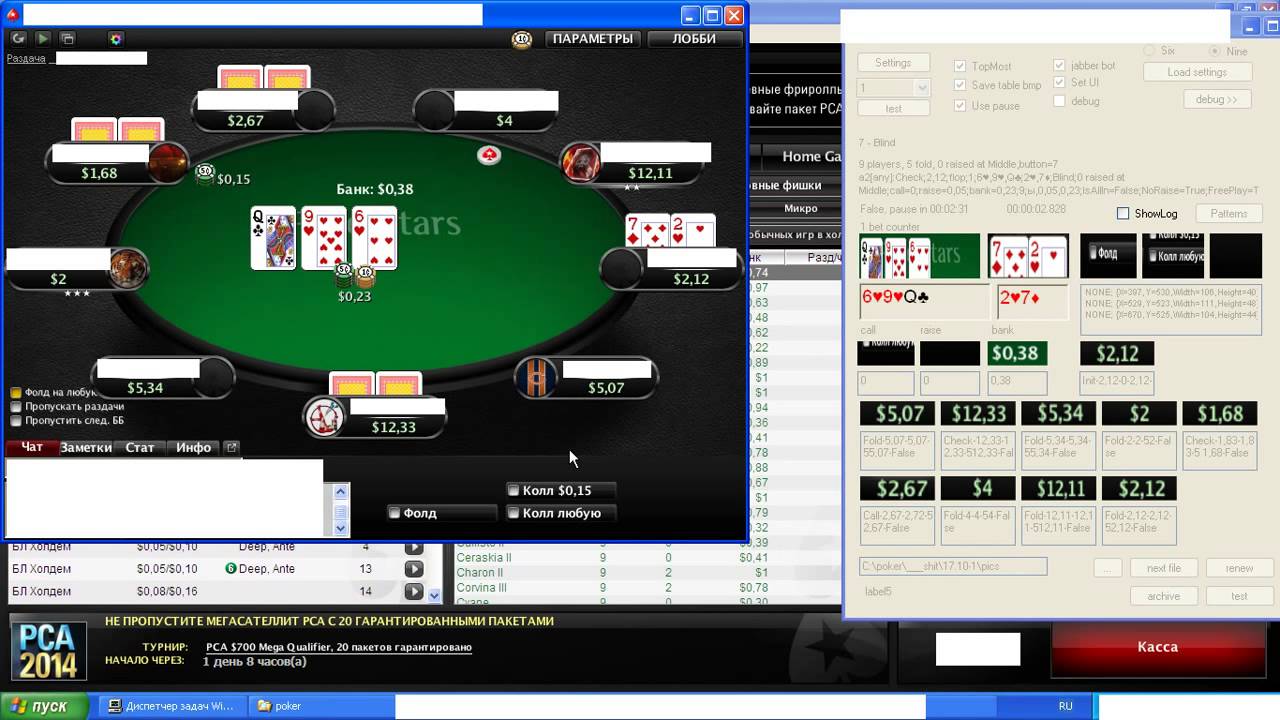Click the chip icon beside ПАРАМЕТРЫ
The width and height of the screenshot is (1280, 720).
(521, 39)
